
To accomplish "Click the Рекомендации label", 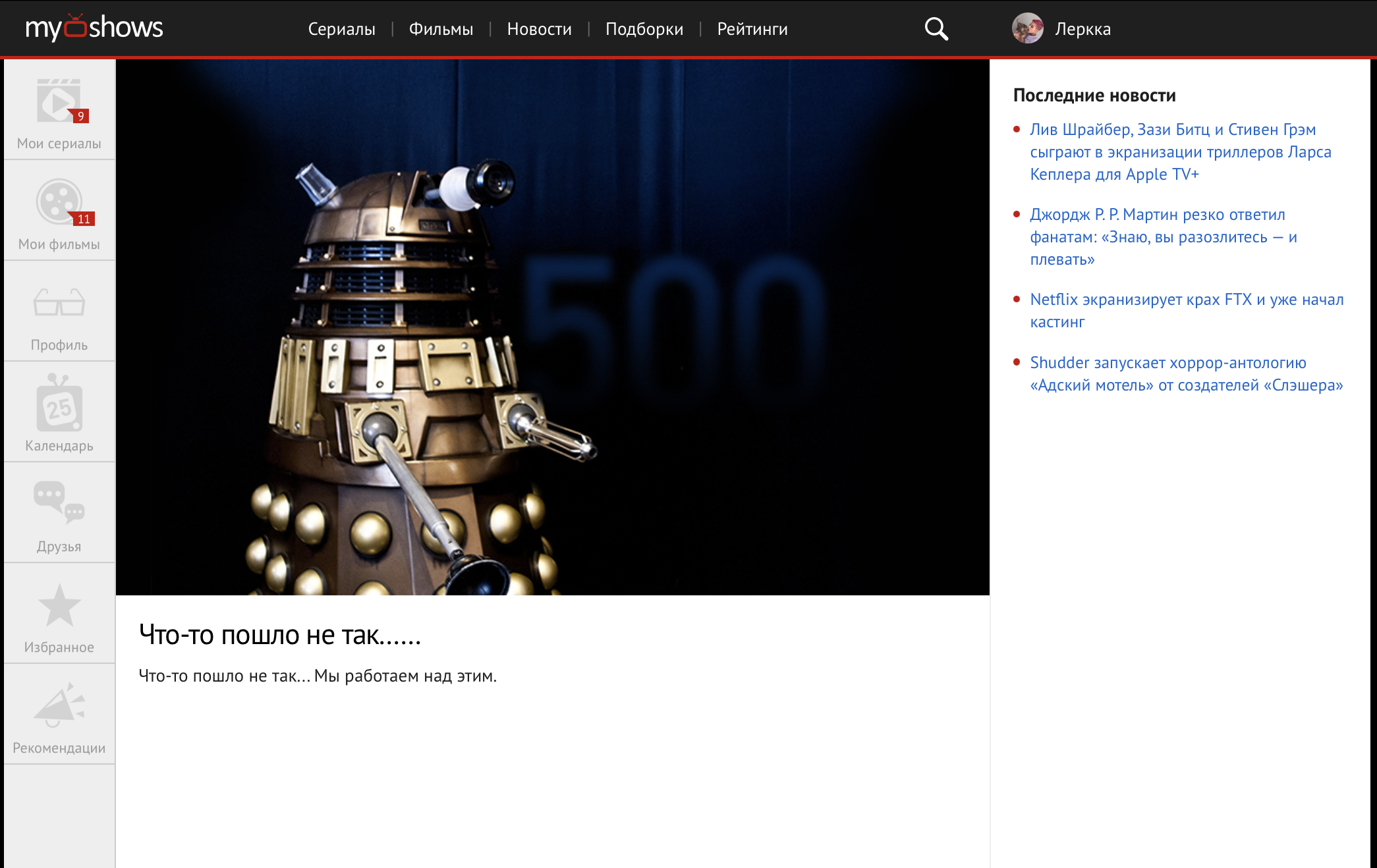I will tap(59, 748).
